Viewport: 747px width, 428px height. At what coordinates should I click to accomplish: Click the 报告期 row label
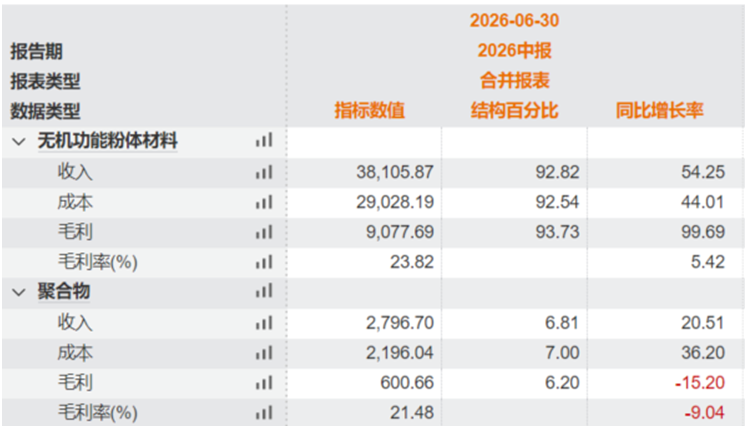(x=37, y=51)
